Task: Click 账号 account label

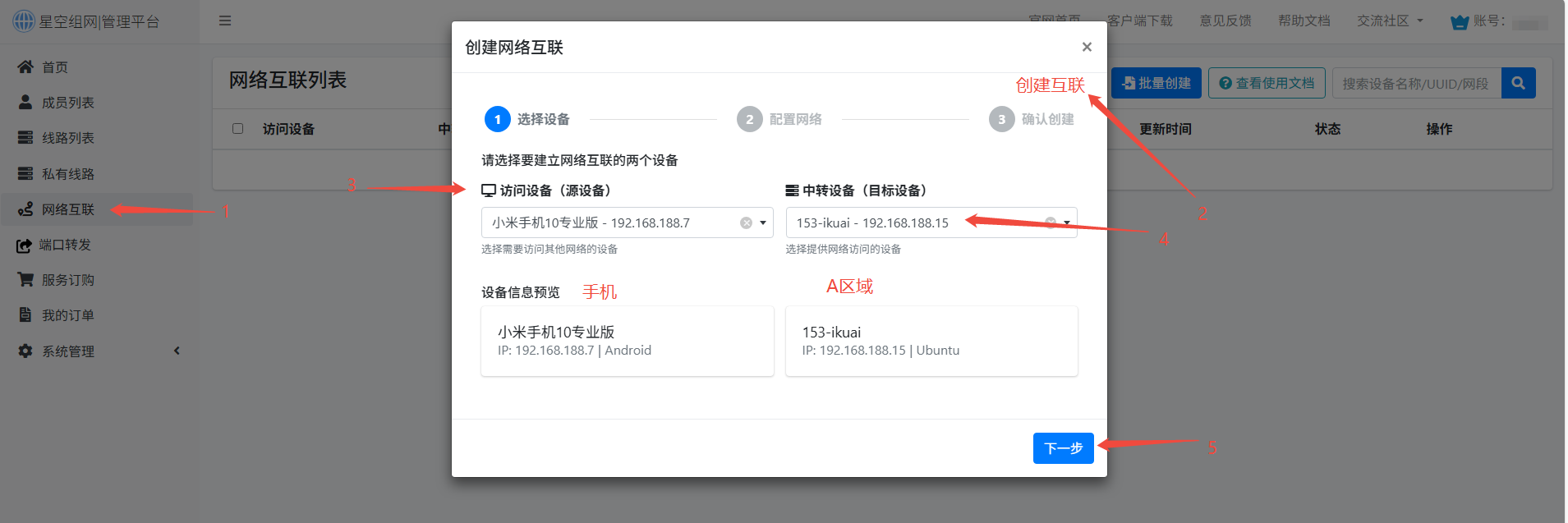Action: pyautogui.click(x=1489, y=21)
